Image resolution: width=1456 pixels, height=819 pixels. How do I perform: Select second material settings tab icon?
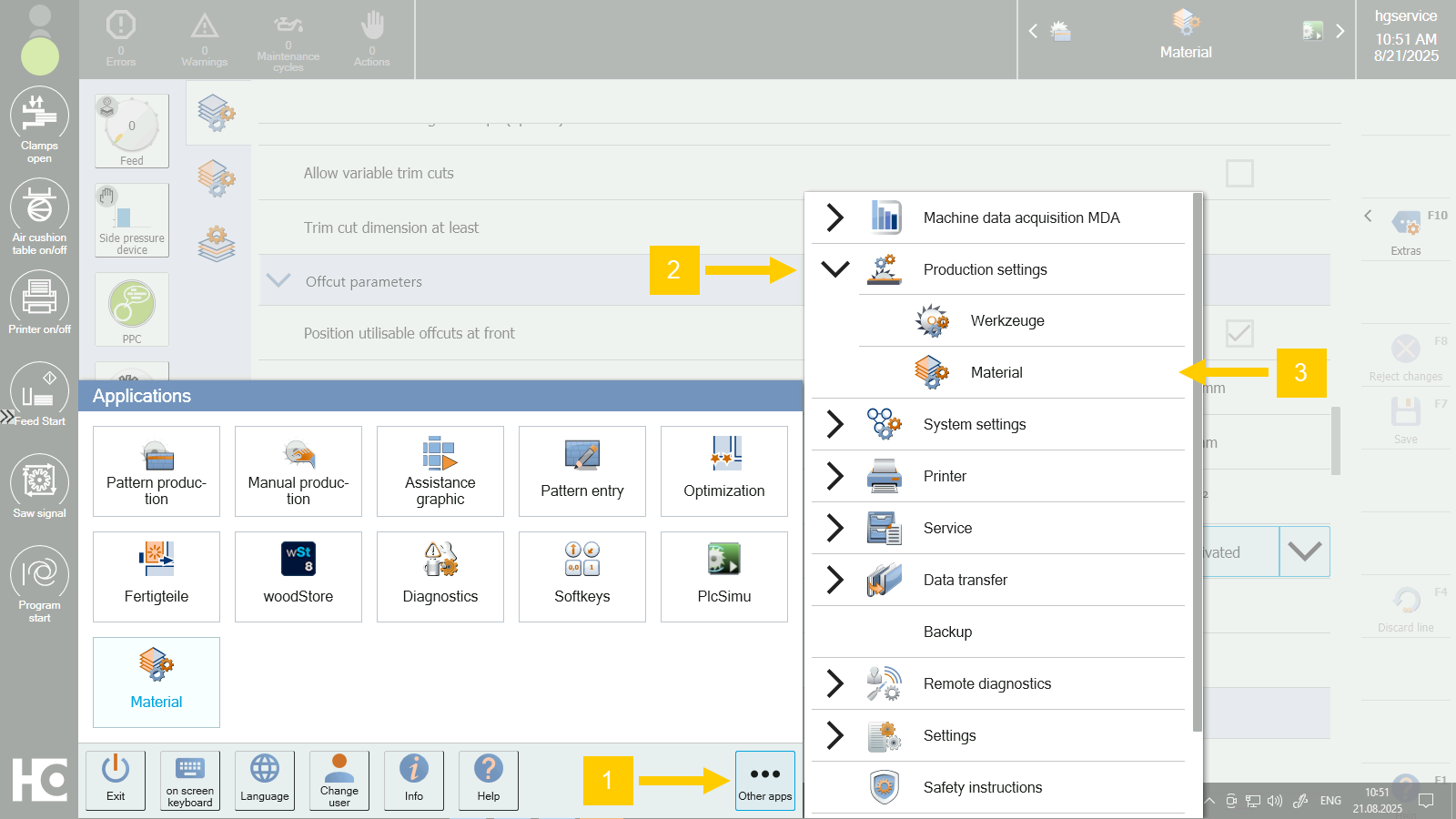217,177
